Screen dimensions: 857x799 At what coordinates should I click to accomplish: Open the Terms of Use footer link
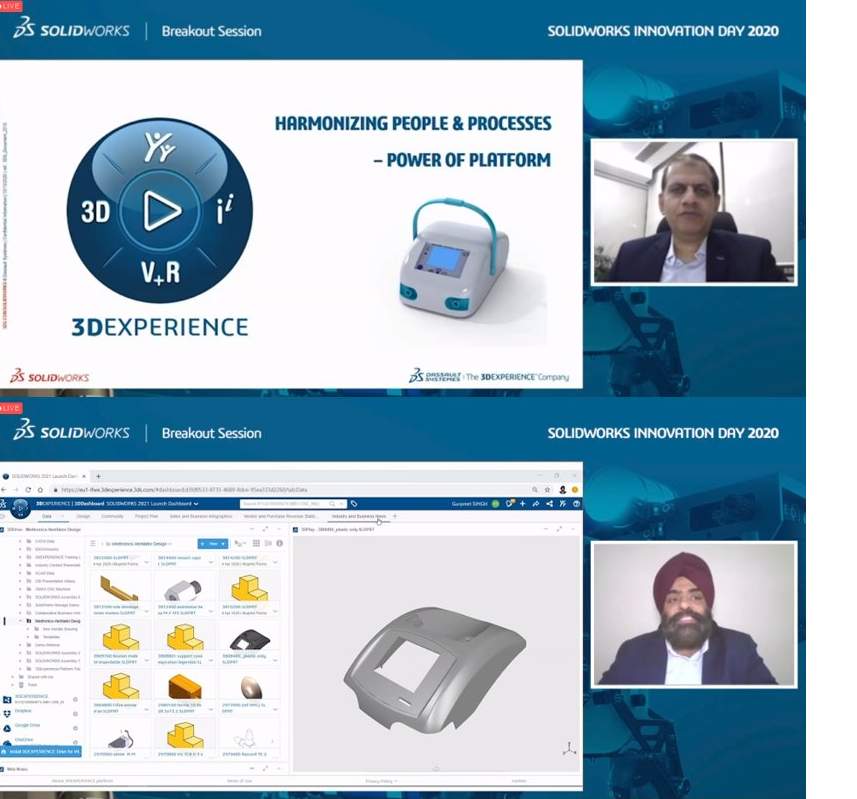coord(239,781)
